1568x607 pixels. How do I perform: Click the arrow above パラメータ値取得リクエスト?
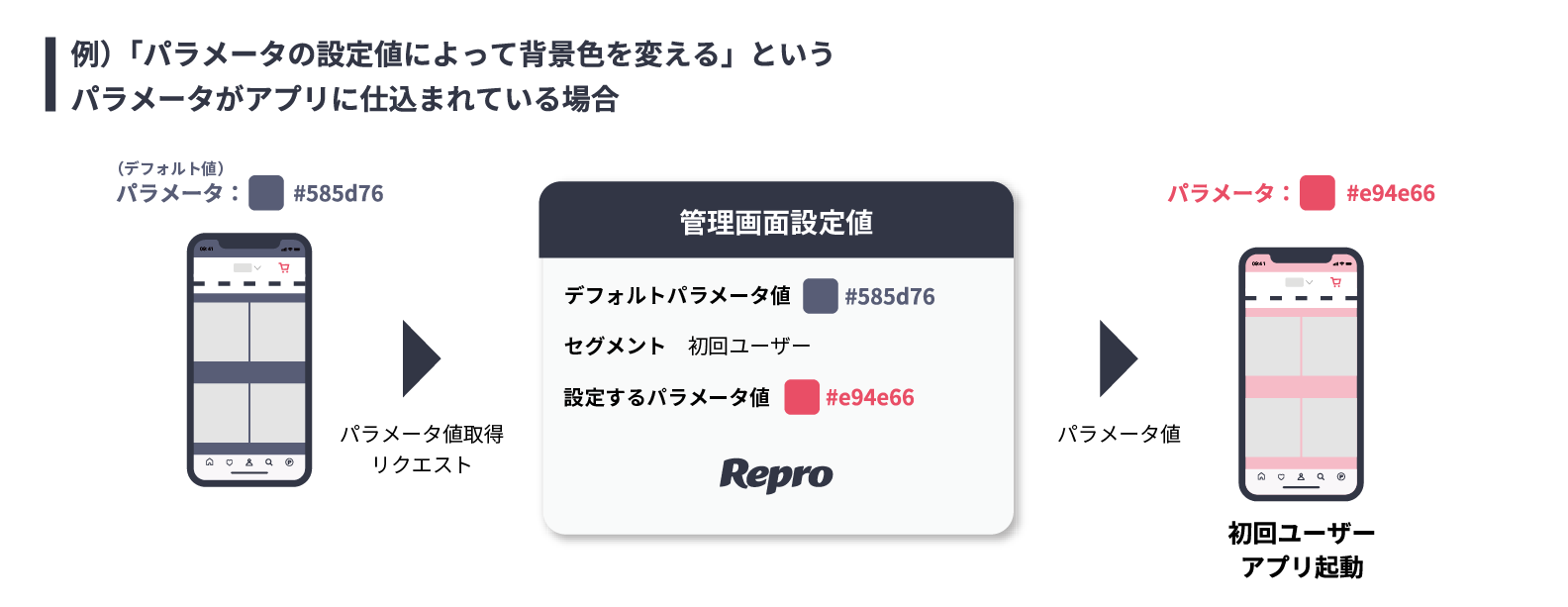pyautogui.click(x=422, y=358)
